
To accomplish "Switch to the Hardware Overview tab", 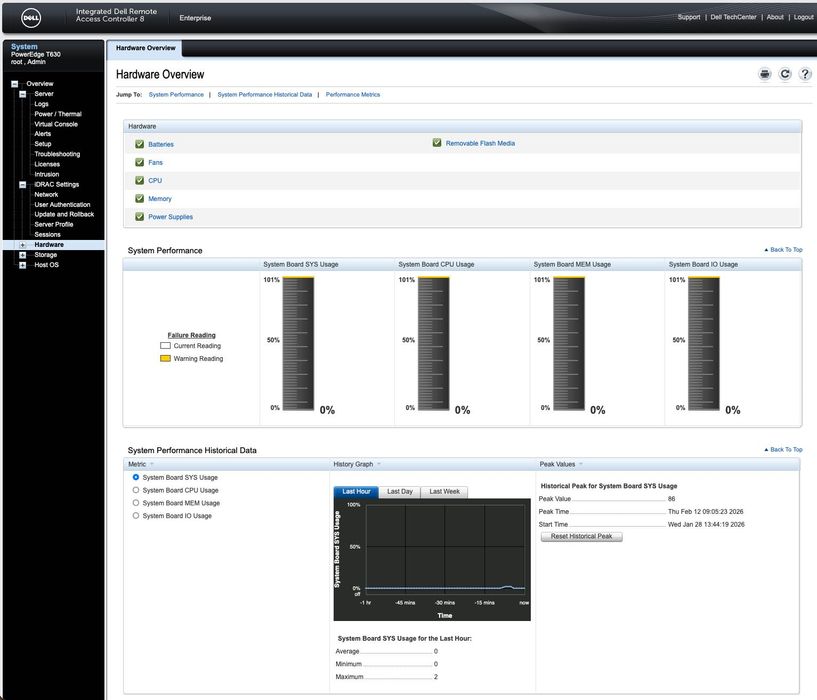I will click(145, 48).
